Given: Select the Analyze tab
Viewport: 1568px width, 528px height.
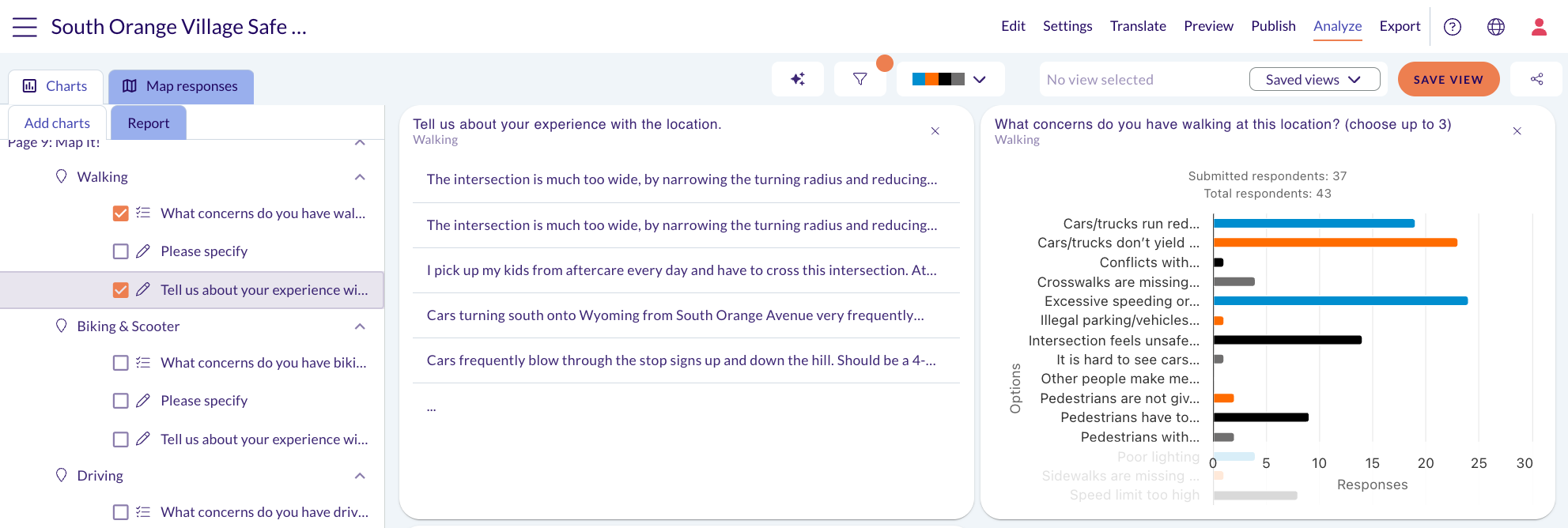Looking at the screenshot, I should tap(1337, 26).
